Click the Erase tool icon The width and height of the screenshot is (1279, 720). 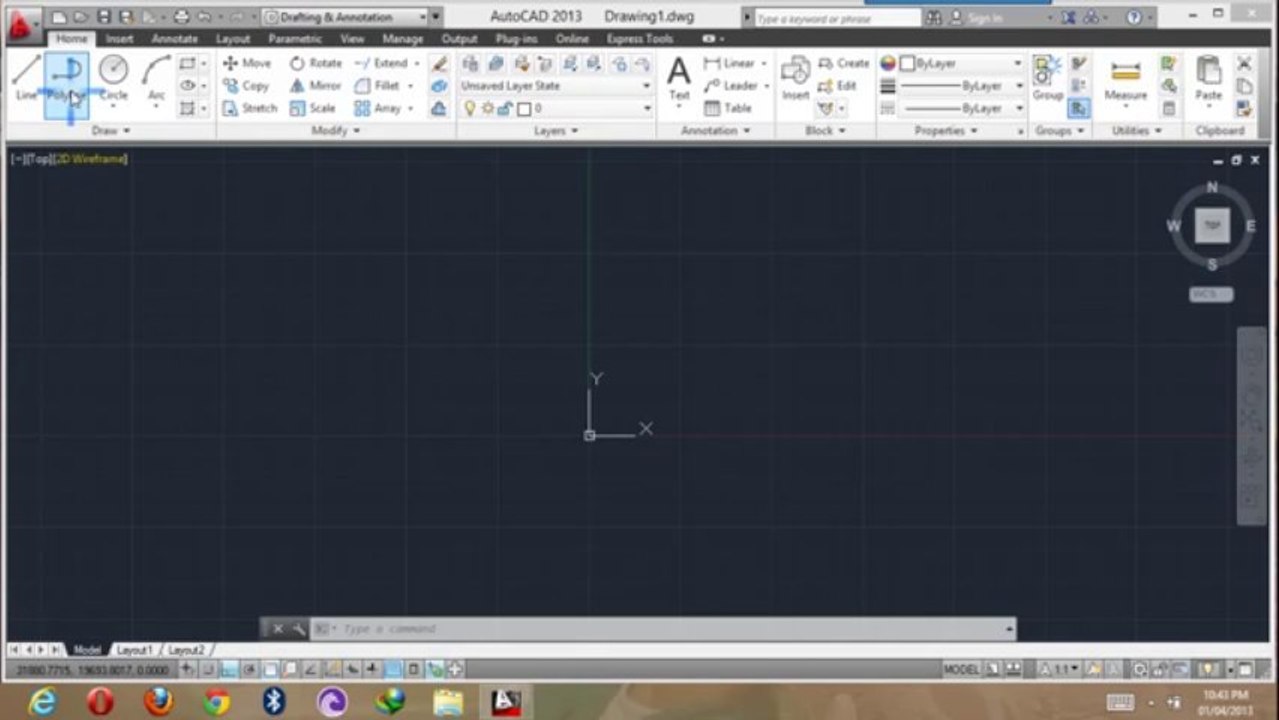[x=439, y=63]
